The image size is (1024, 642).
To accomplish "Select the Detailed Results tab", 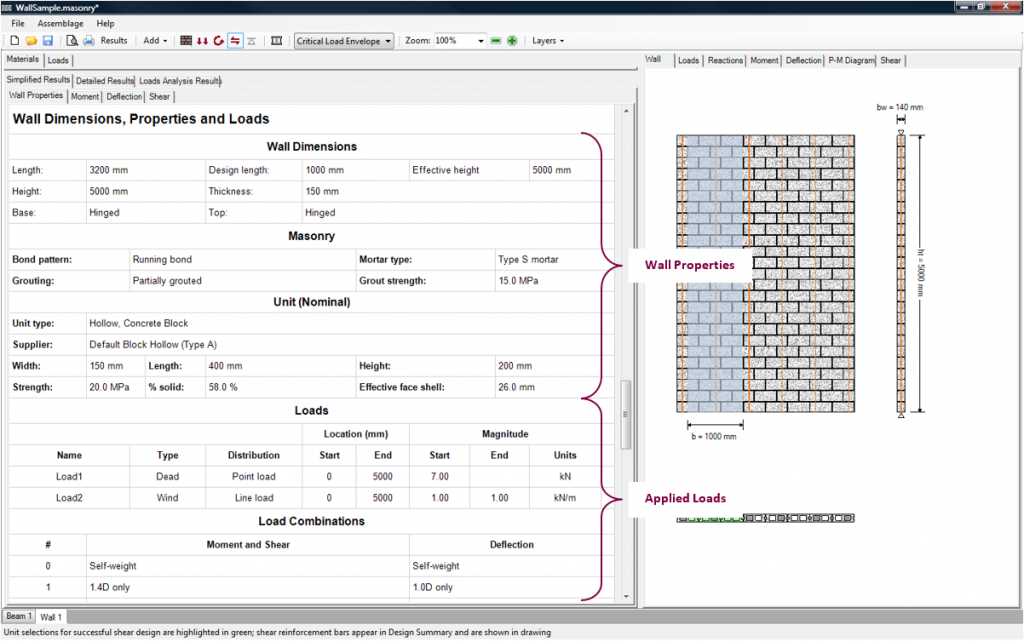I will pos(104,80).
